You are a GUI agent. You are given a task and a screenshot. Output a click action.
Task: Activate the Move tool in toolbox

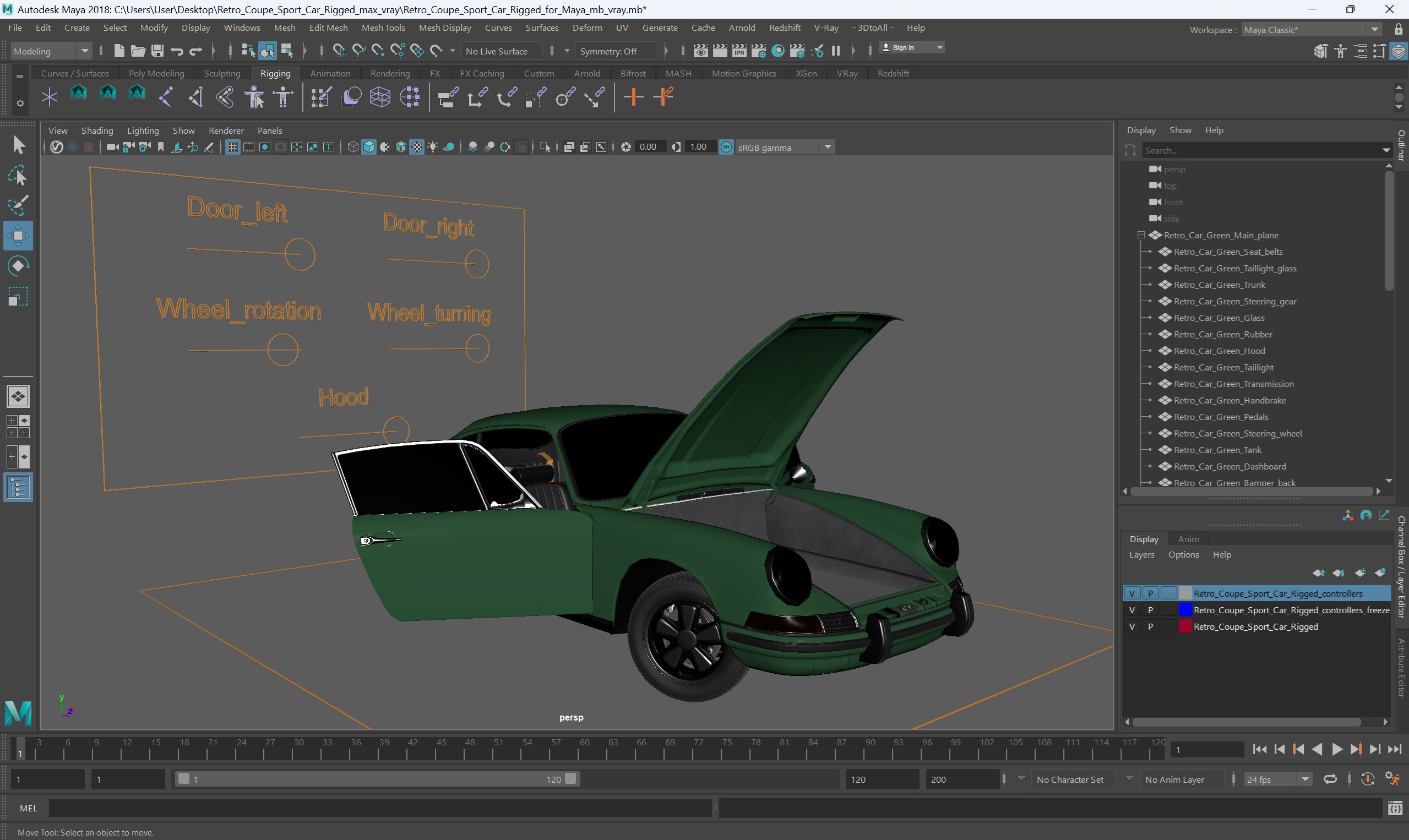[18, 236]
